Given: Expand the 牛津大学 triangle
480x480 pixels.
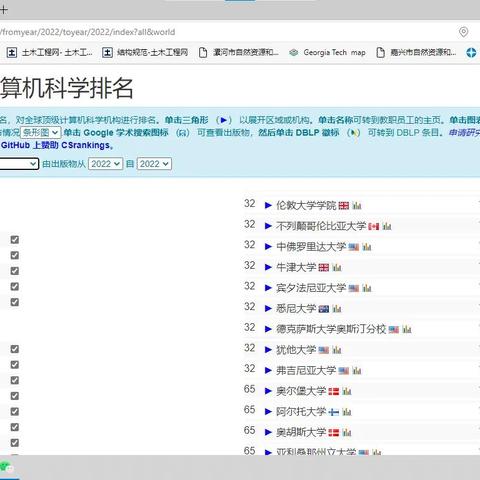Looking at the screenshot, I should pos(268,267).
